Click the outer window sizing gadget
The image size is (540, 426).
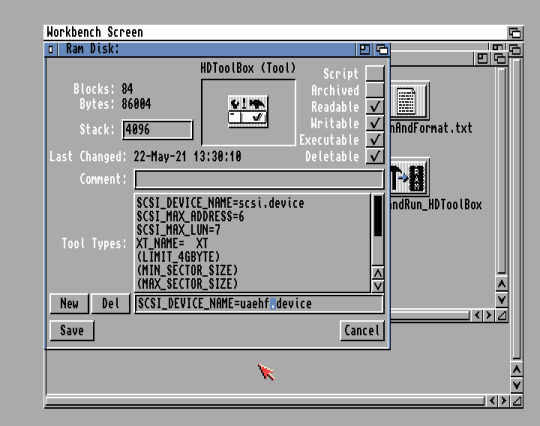coord(517,401)
